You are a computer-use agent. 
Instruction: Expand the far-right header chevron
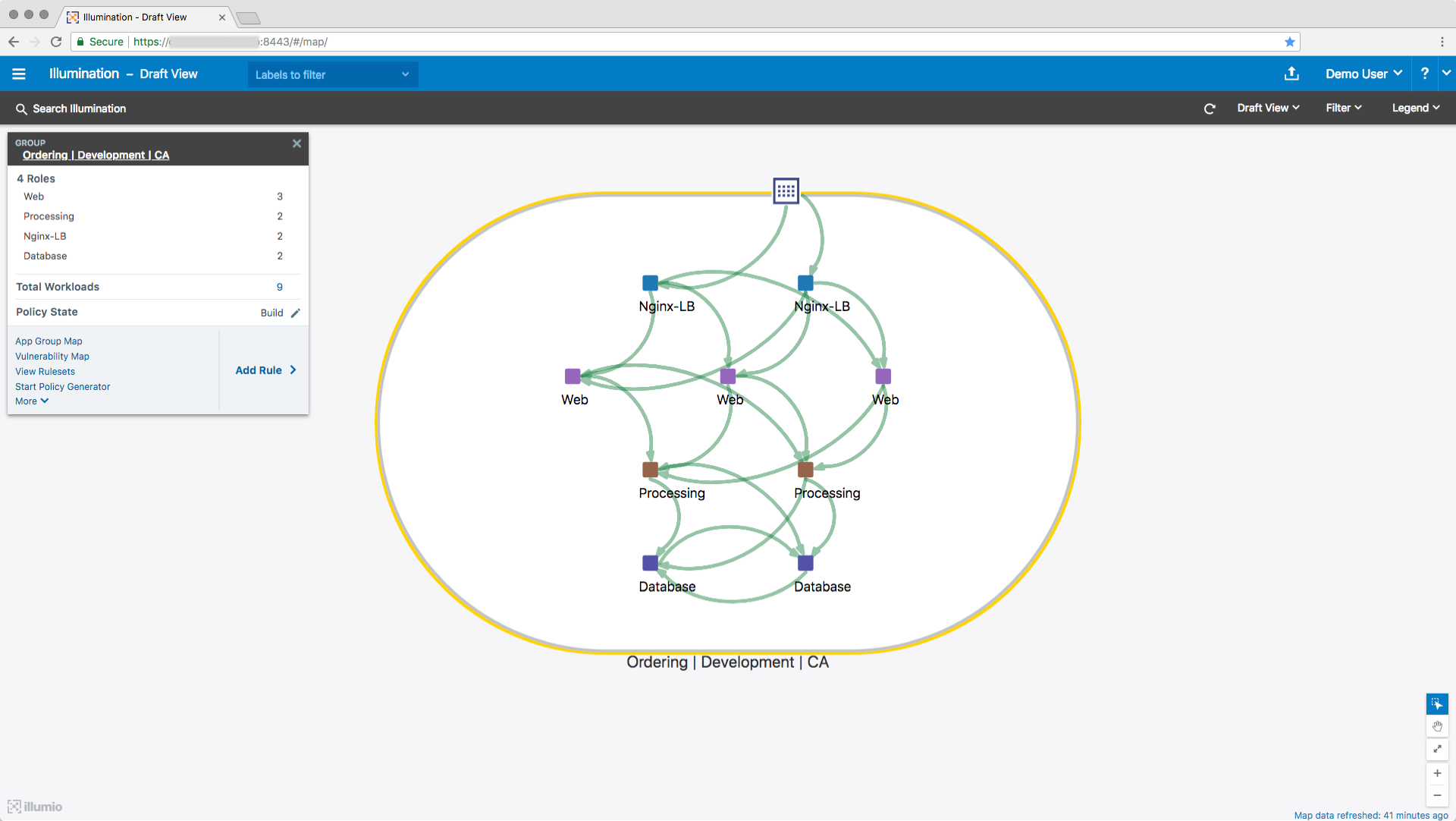(x=1446, y=73)
